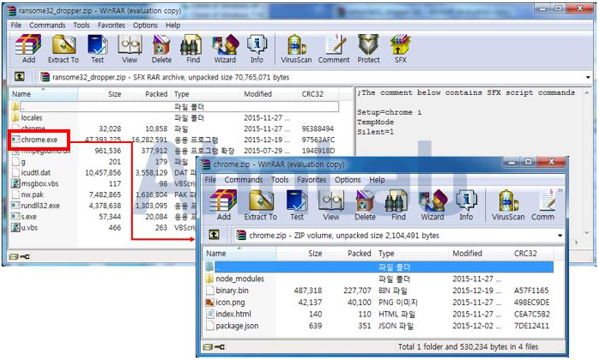Screen dimensions: 598x360
Task: Click Find icon in chrome.zip window
Action: 398,205
